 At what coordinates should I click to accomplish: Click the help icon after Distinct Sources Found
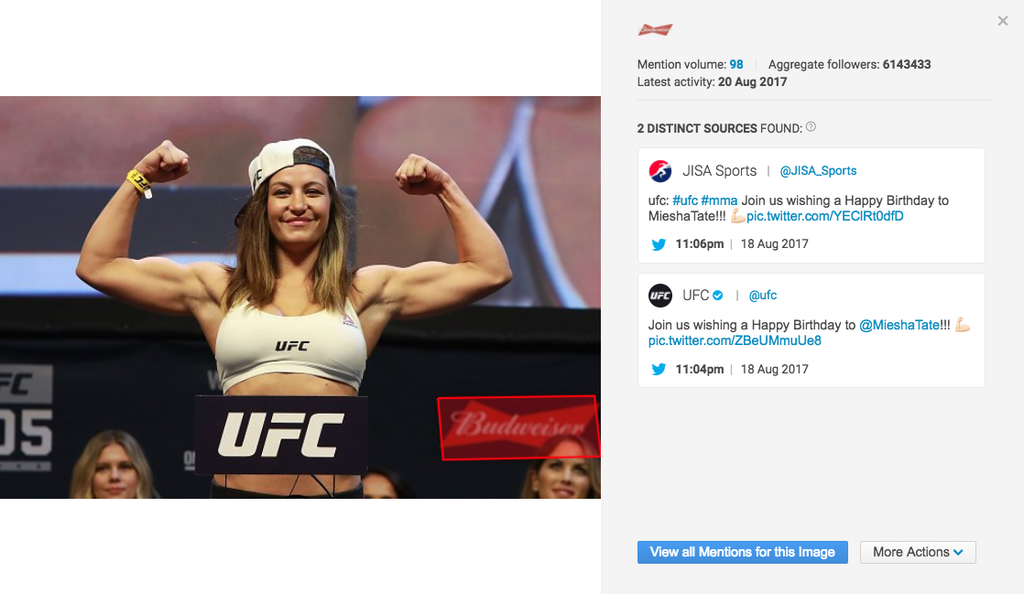tap(811, 127)
